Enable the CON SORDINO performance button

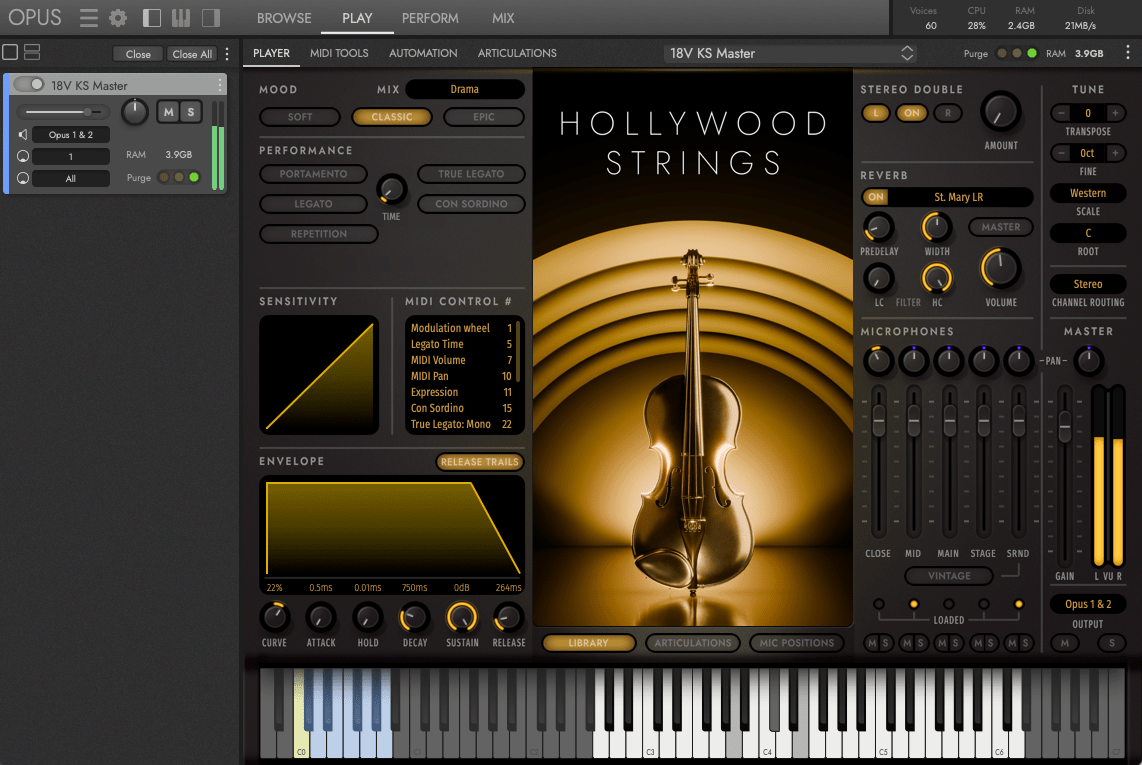471,204
